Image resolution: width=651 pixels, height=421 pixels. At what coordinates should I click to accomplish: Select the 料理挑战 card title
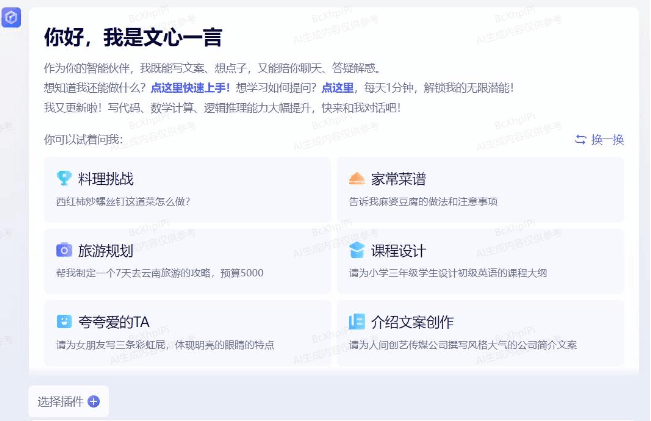(106, 179)
